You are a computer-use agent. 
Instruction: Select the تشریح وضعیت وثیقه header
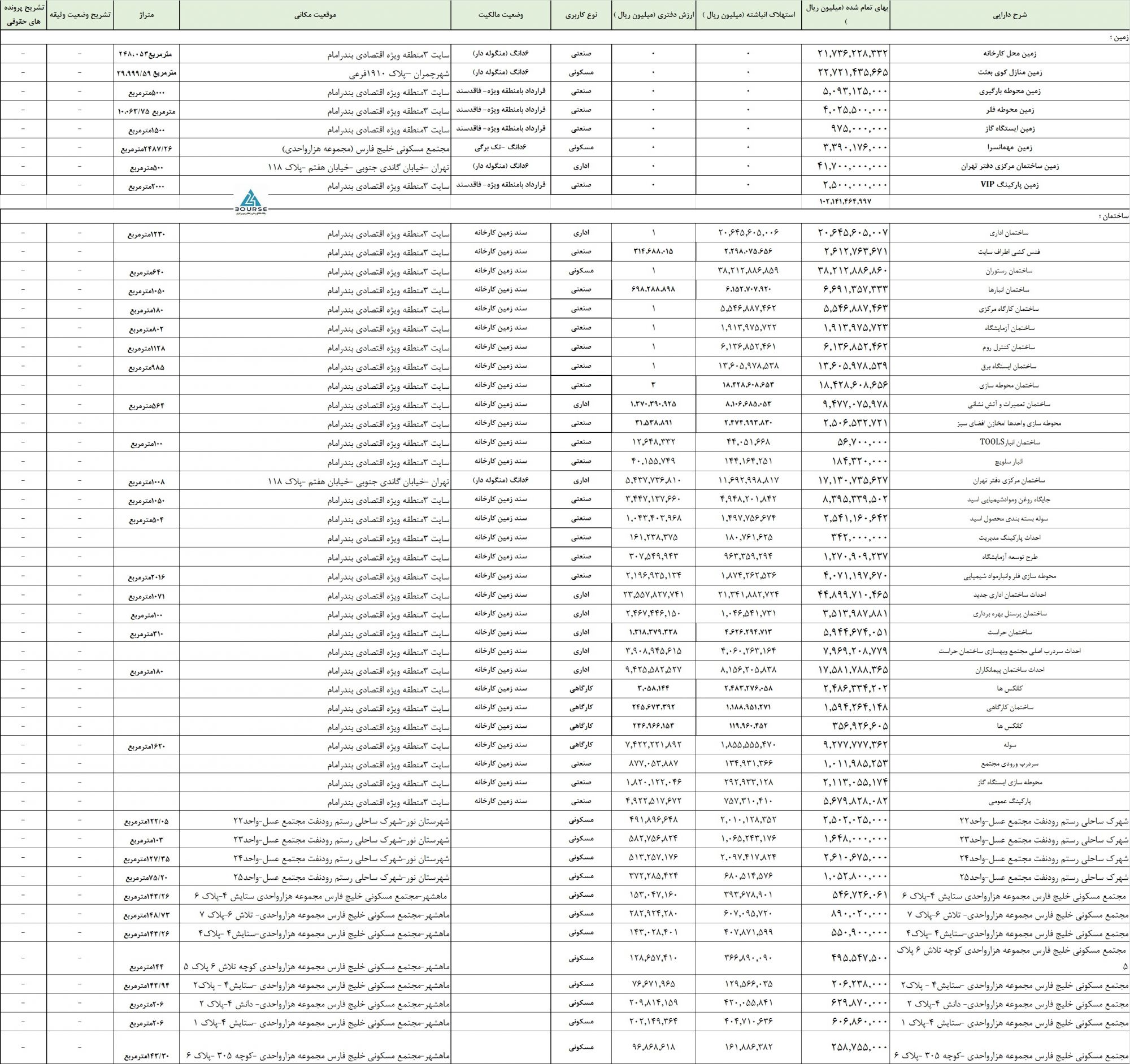point(80,15)
